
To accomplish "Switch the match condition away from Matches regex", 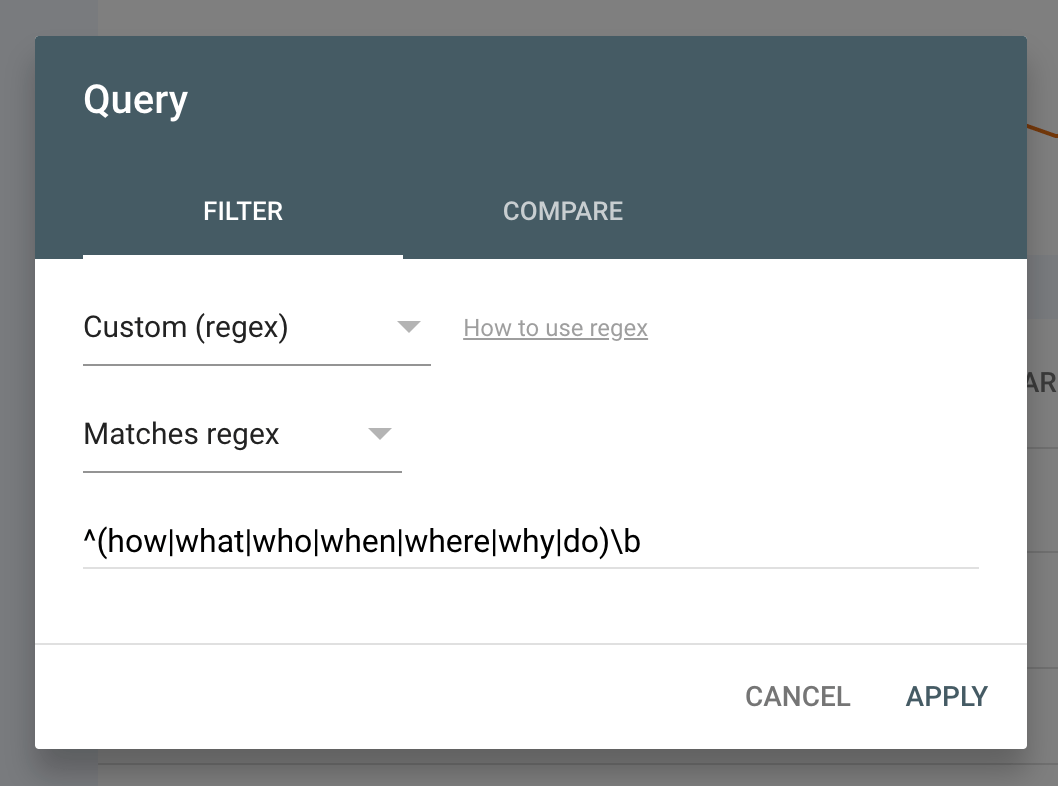I will (x=240, y=435).
